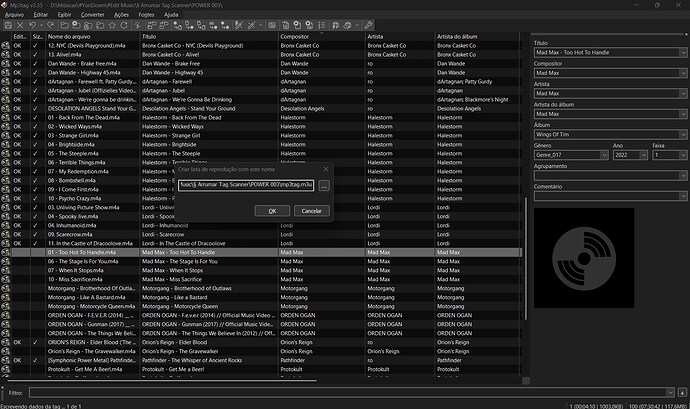Open the Filtro history dropdown arrow

670,392
